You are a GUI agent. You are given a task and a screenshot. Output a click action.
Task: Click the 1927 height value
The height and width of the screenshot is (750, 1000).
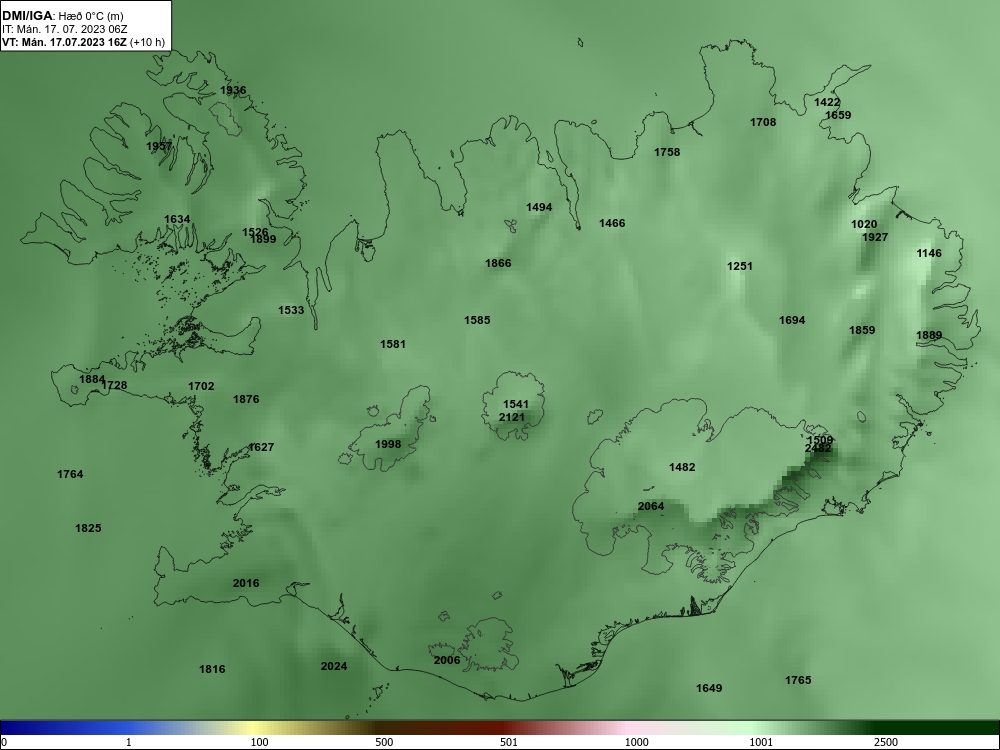pos(875,237)
